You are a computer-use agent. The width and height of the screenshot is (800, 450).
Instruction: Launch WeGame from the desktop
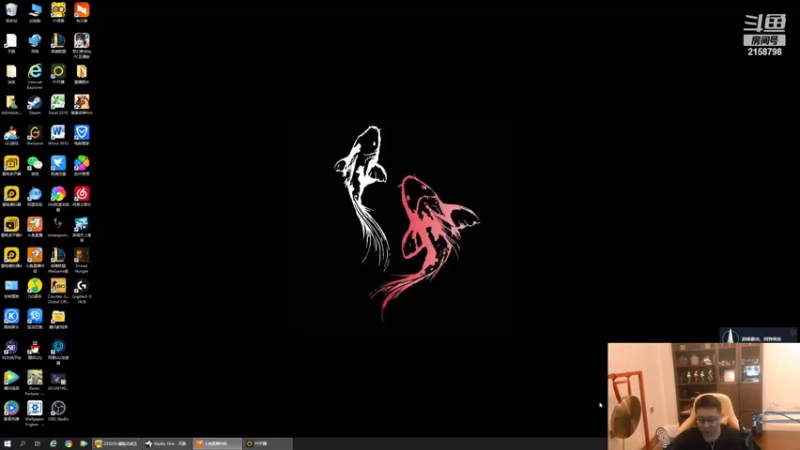coord(35,135)
